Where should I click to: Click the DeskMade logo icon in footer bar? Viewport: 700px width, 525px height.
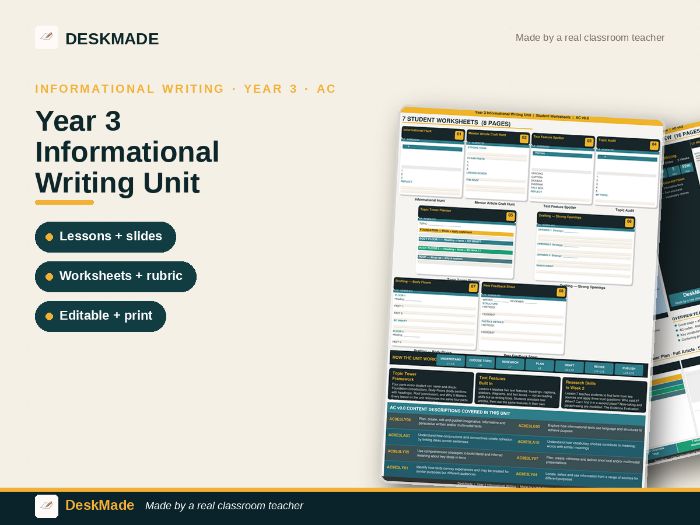46,506
